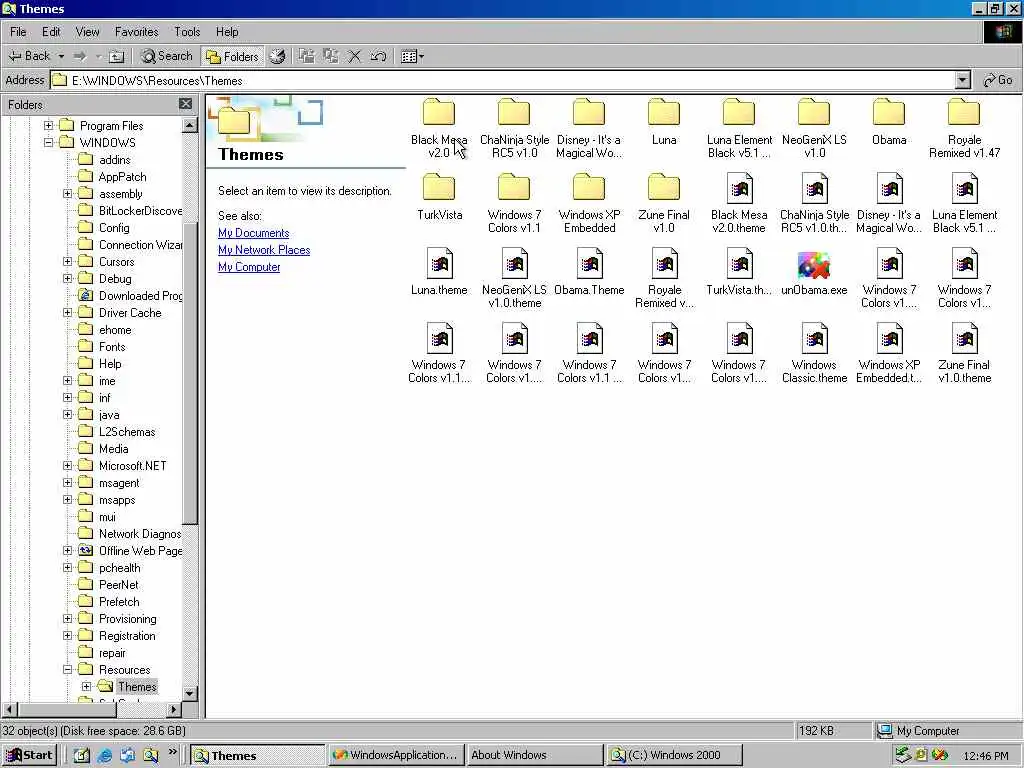Close the Folders pane
Screen dimensions: 1024x768
(185, 104)
